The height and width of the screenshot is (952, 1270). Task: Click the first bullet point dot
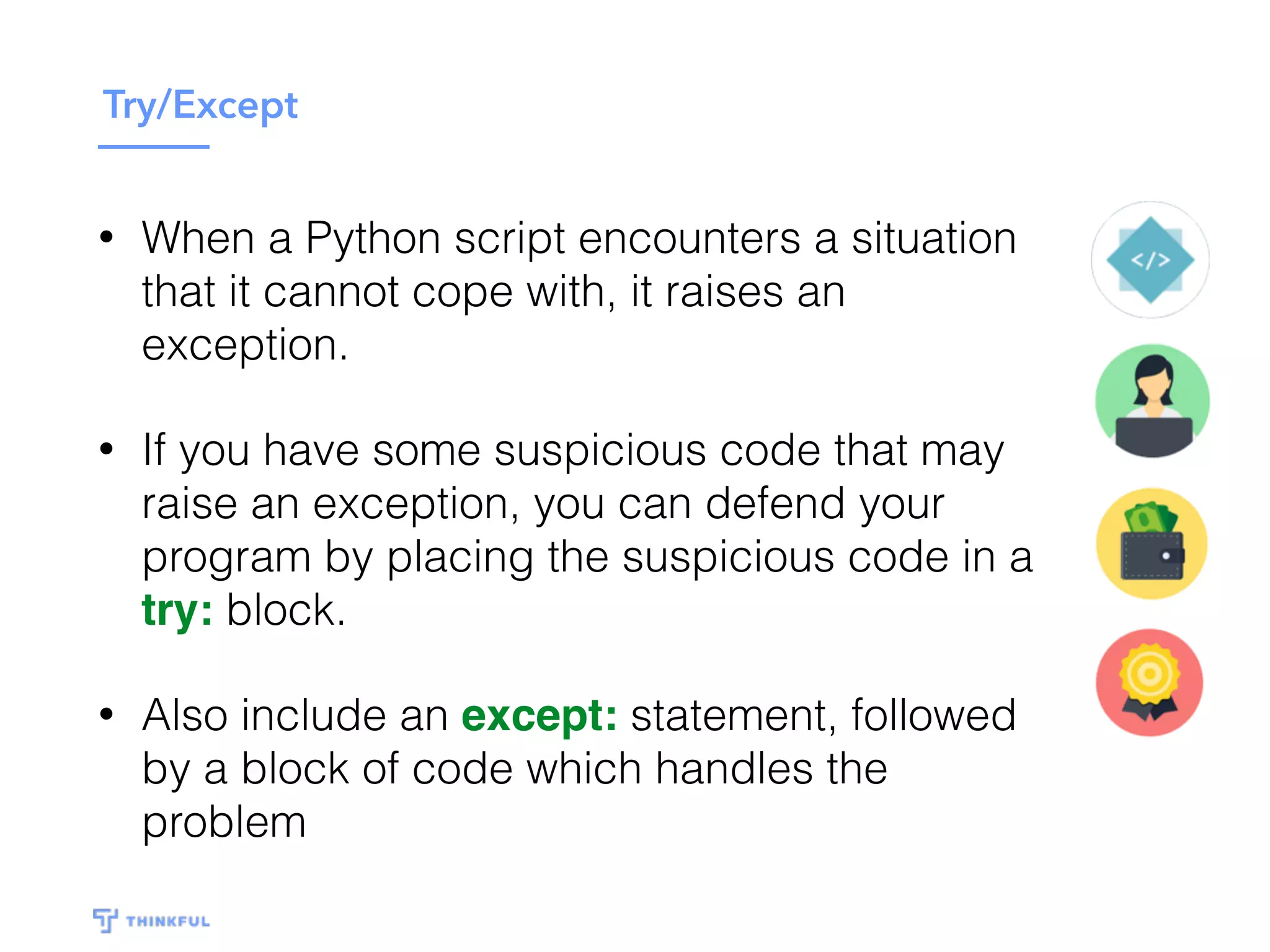(107, 237)
